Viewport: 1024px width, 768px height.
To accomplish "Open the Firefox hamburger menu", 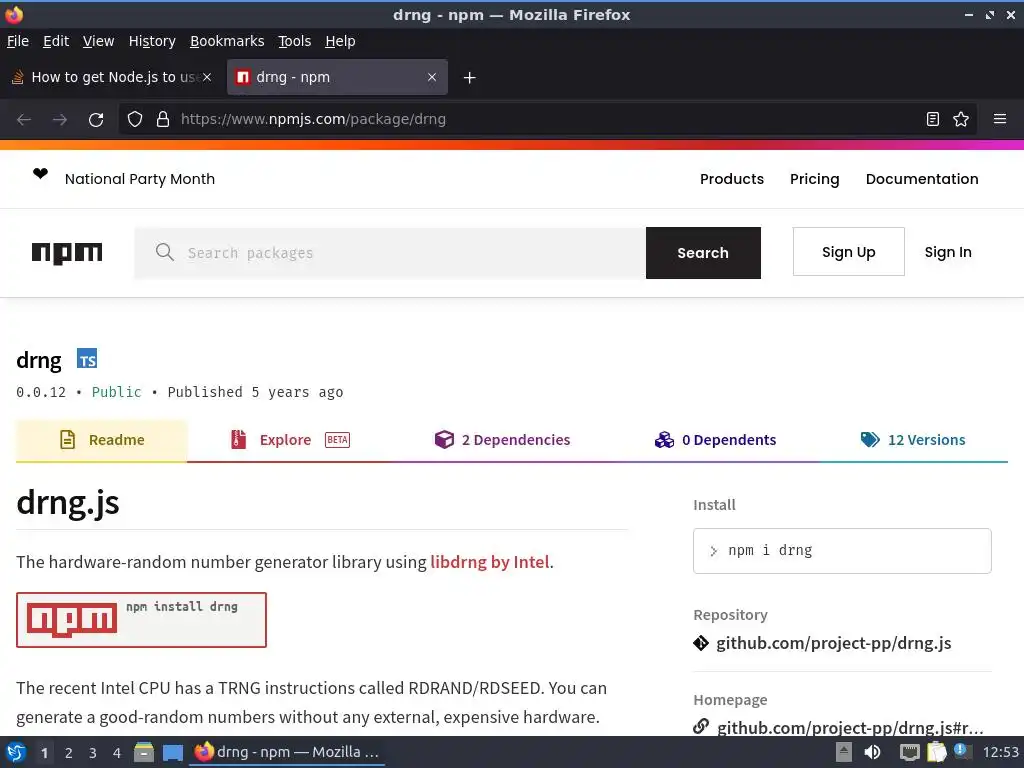I will (x=999, y=119).
